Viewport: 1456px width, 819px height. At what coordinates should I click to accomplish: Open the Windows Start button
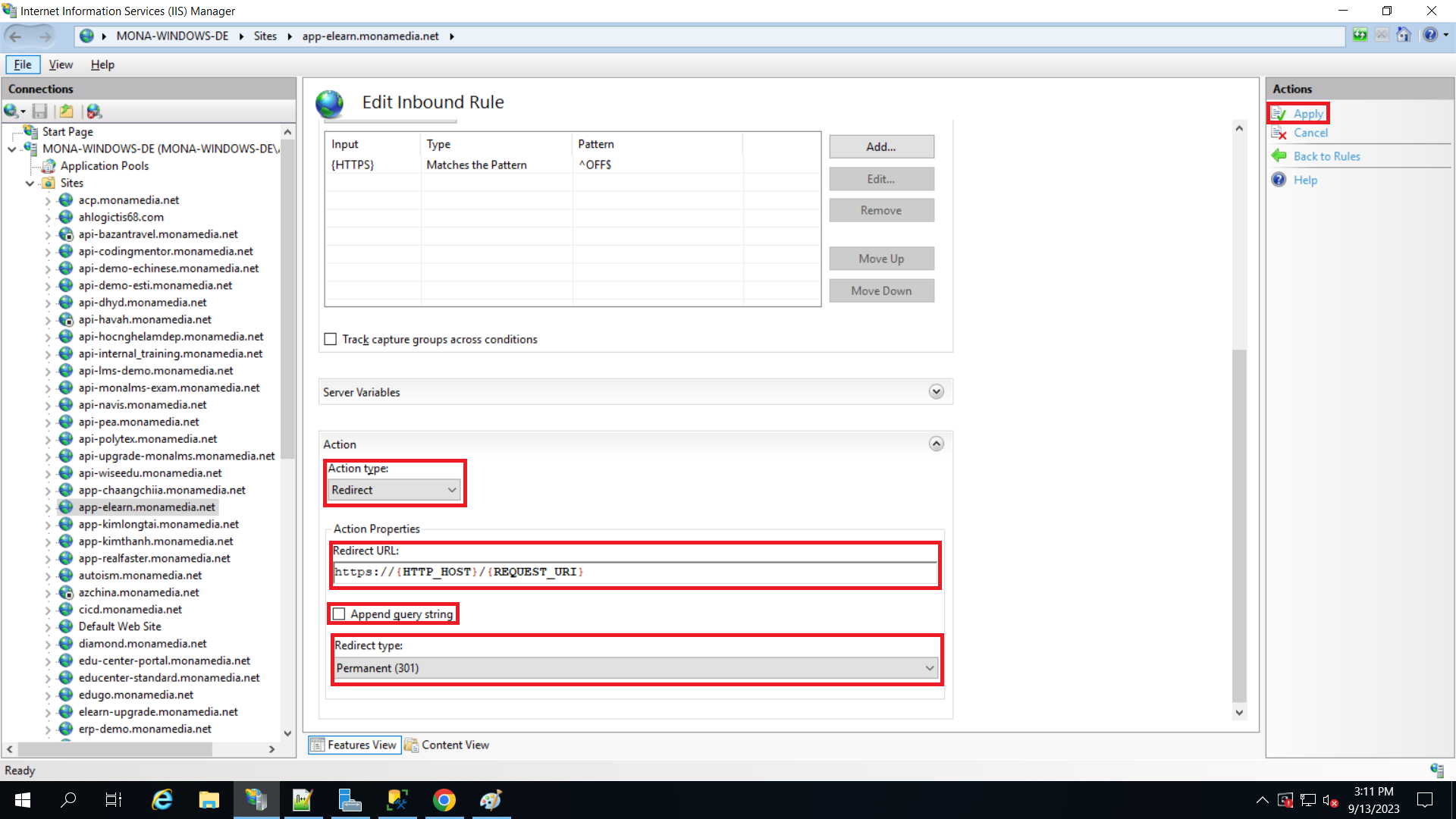click(x=23, y=800)
